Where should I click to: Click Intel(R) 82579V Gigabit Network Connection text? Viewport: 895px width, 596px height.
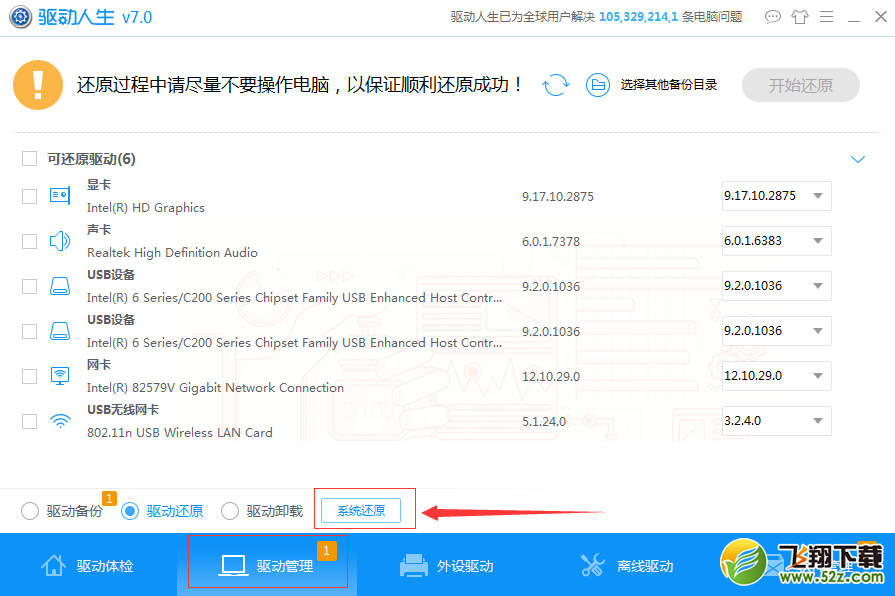pos(215,388)
